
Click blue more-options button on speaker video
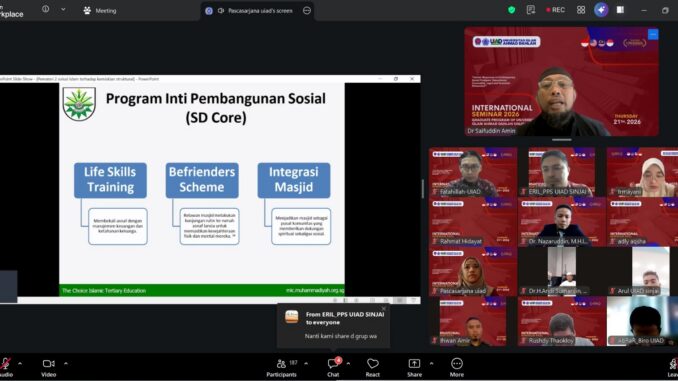[x=653, y=34]
